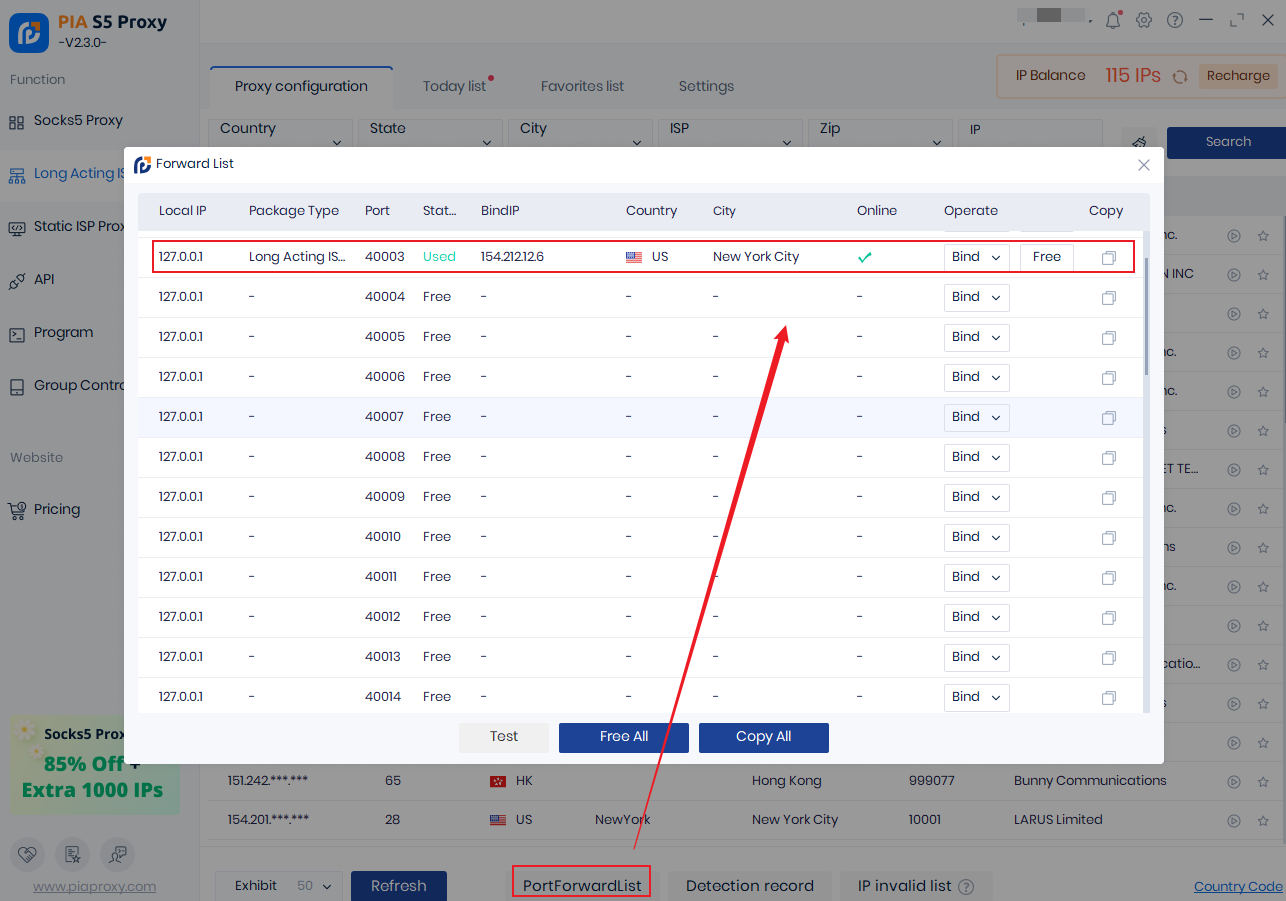Close the Forward List dialog
This screenshot has width=1286, height=901.
coord(1144,165)
